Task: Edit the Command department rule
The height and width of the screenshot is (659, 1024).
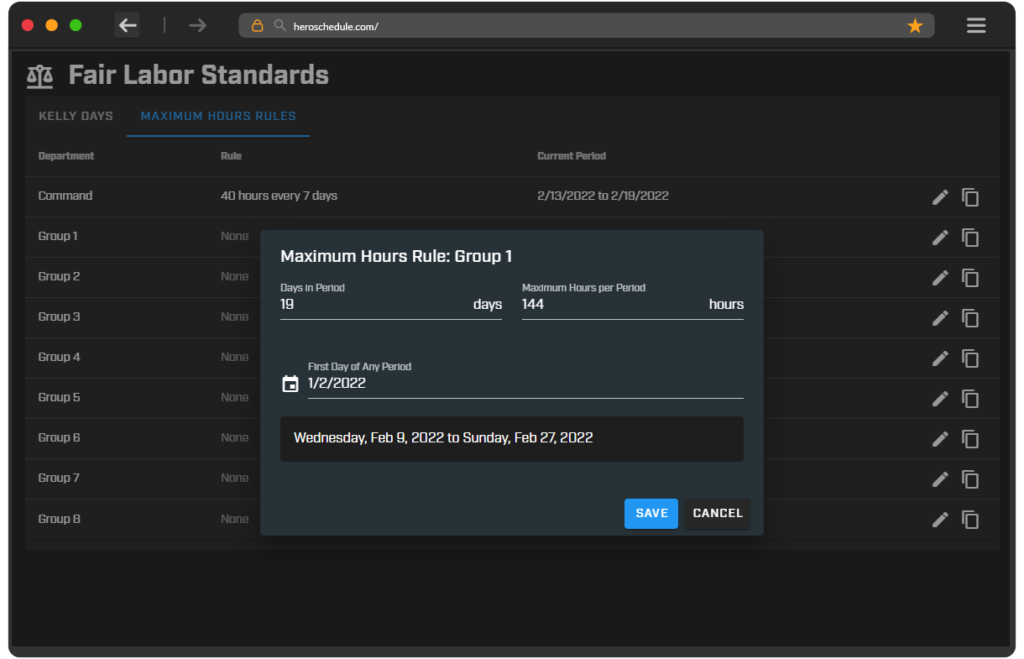Action: [939, 197]
